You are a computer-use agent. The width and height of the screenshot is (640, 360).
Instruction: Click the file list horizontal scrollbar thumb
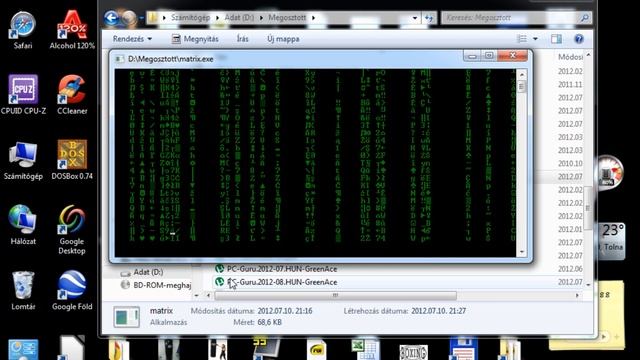click(x=335, y=295)
